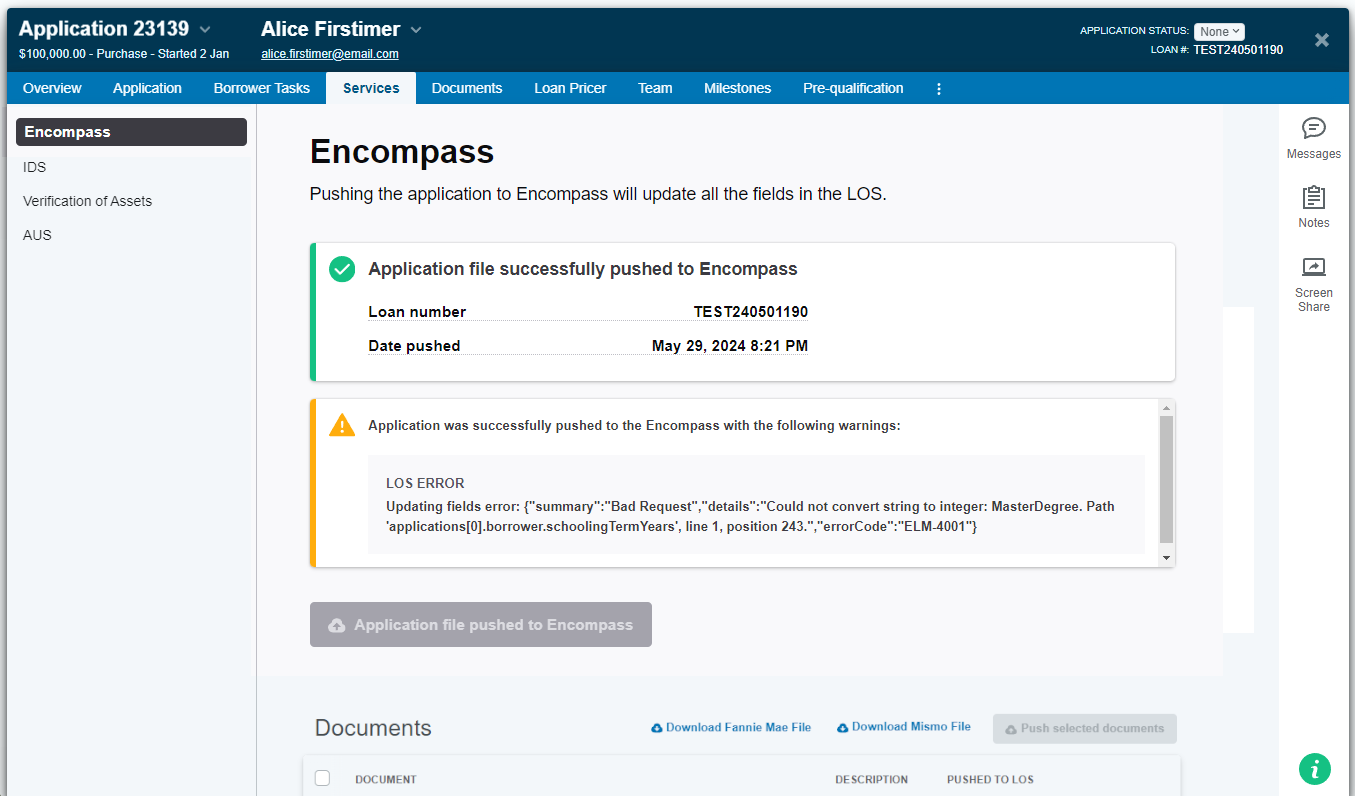Open the Messages panel icon

1313,128
